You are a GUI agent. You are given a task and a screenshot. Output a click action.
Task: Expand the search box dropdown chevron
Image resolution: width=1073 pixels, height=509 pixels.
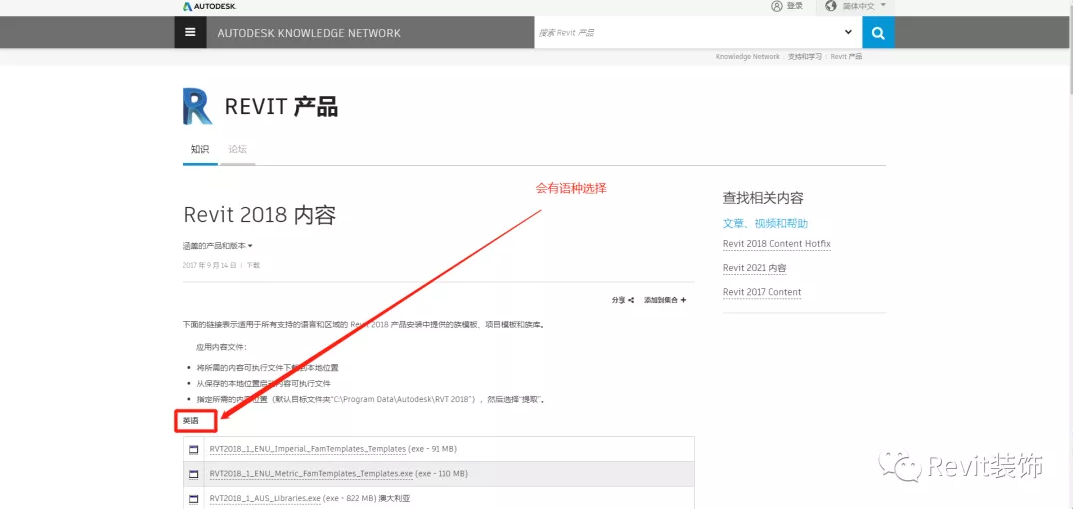848,33
